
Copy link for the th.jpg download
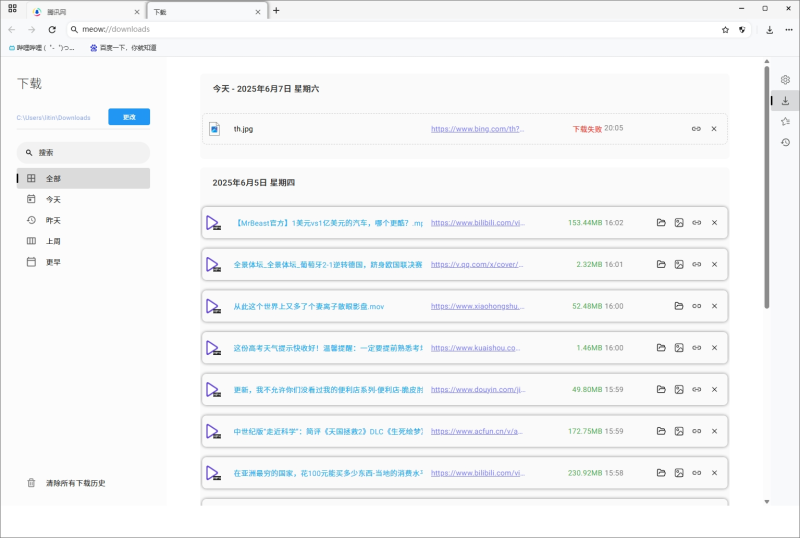point(696,129)
